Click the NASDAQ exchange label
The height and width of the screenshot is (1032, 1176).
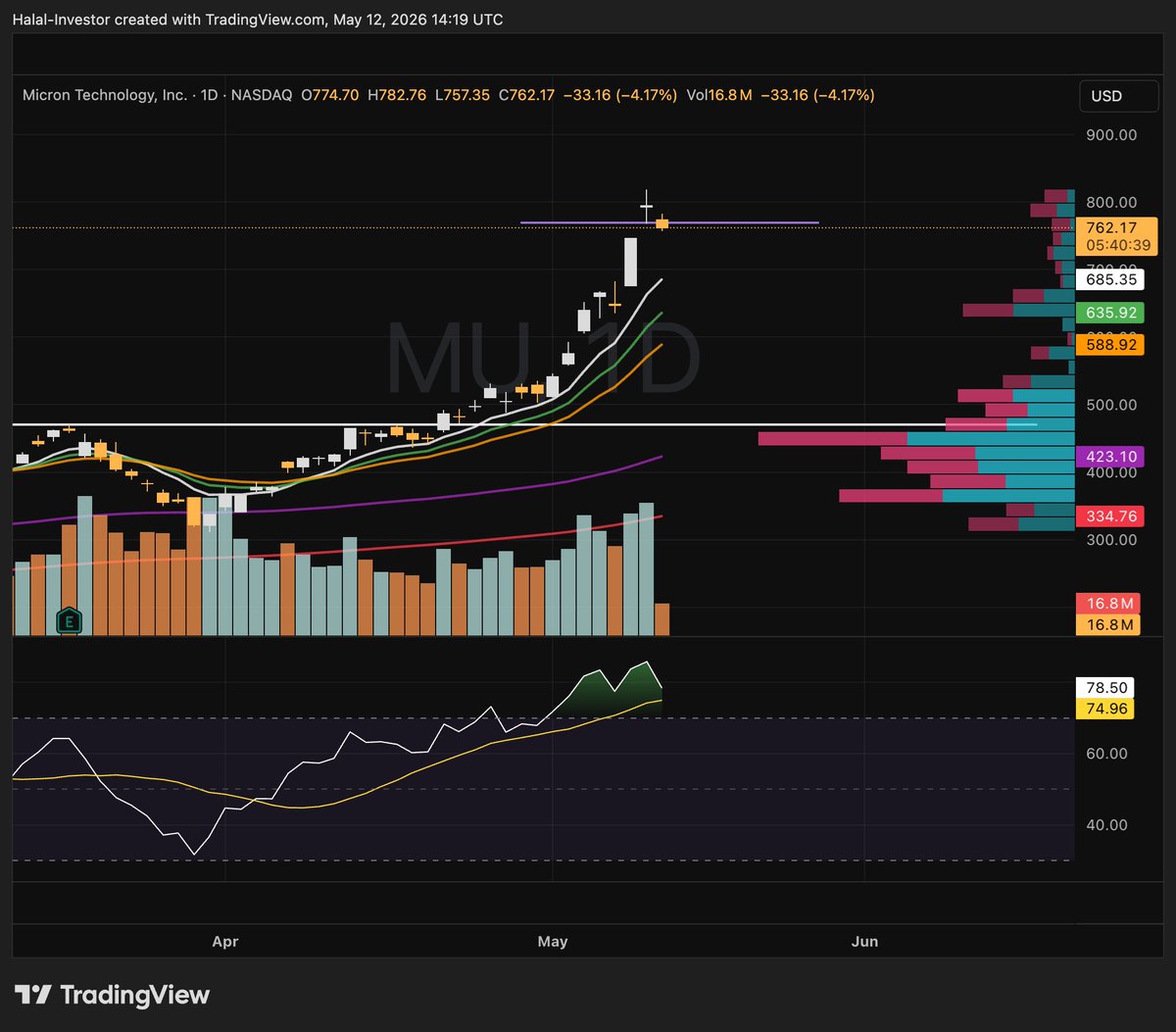click(264, 95)
